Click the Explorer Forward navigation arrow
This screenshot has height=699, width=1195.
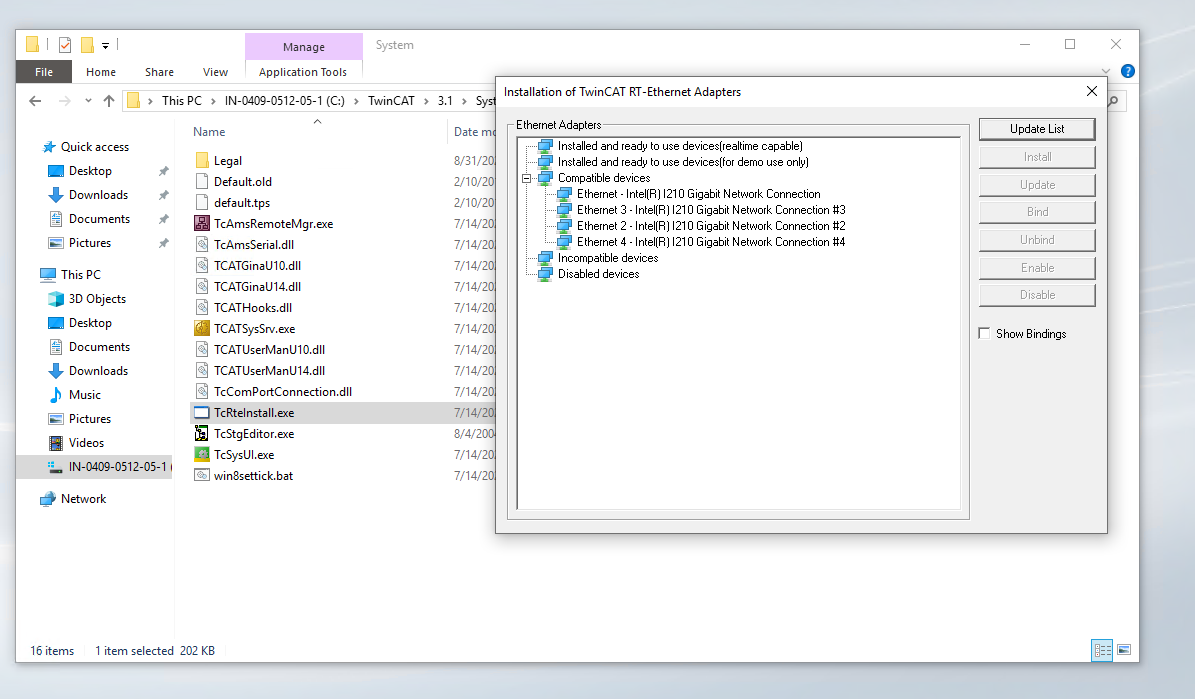pos(65,101)
